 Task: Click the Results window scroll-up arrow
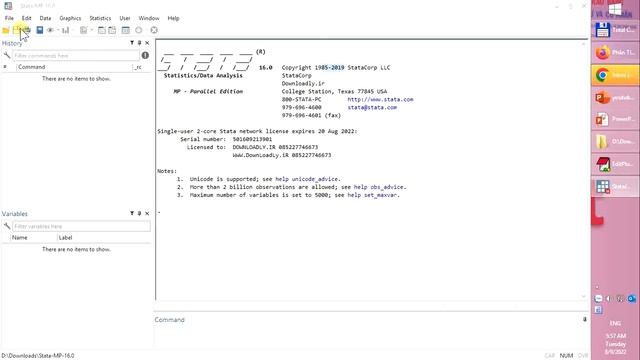583,44
